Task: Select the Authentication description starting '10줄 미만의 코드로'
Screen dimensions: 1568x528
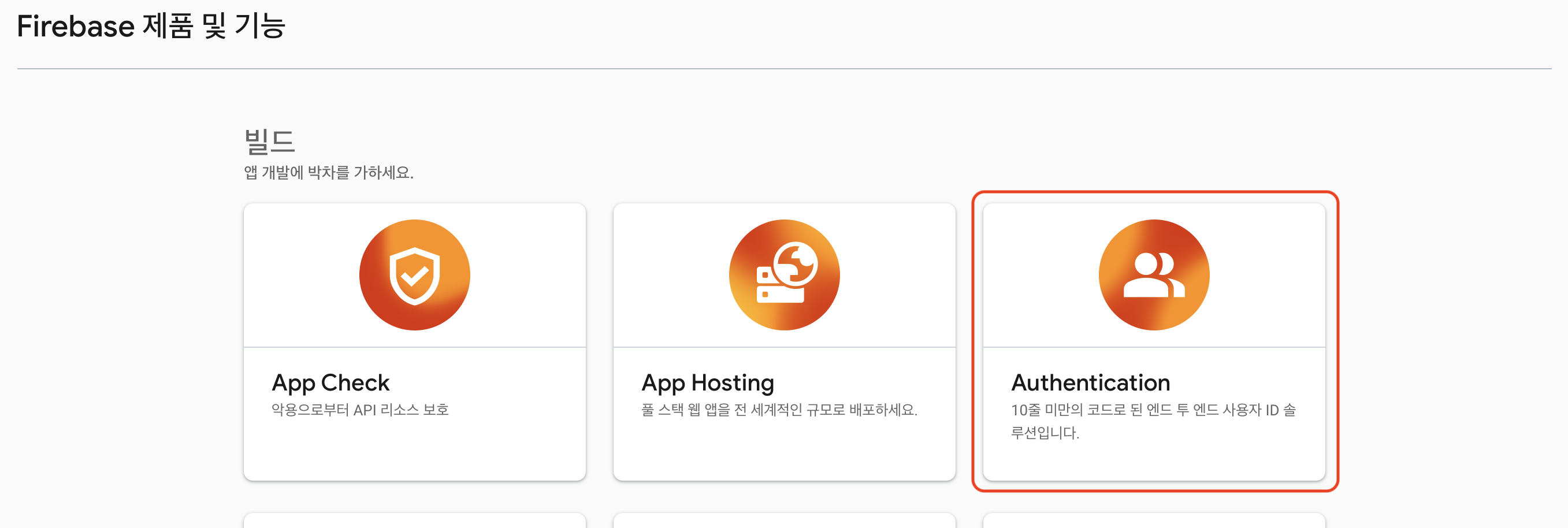Action: coord(1153,421)
